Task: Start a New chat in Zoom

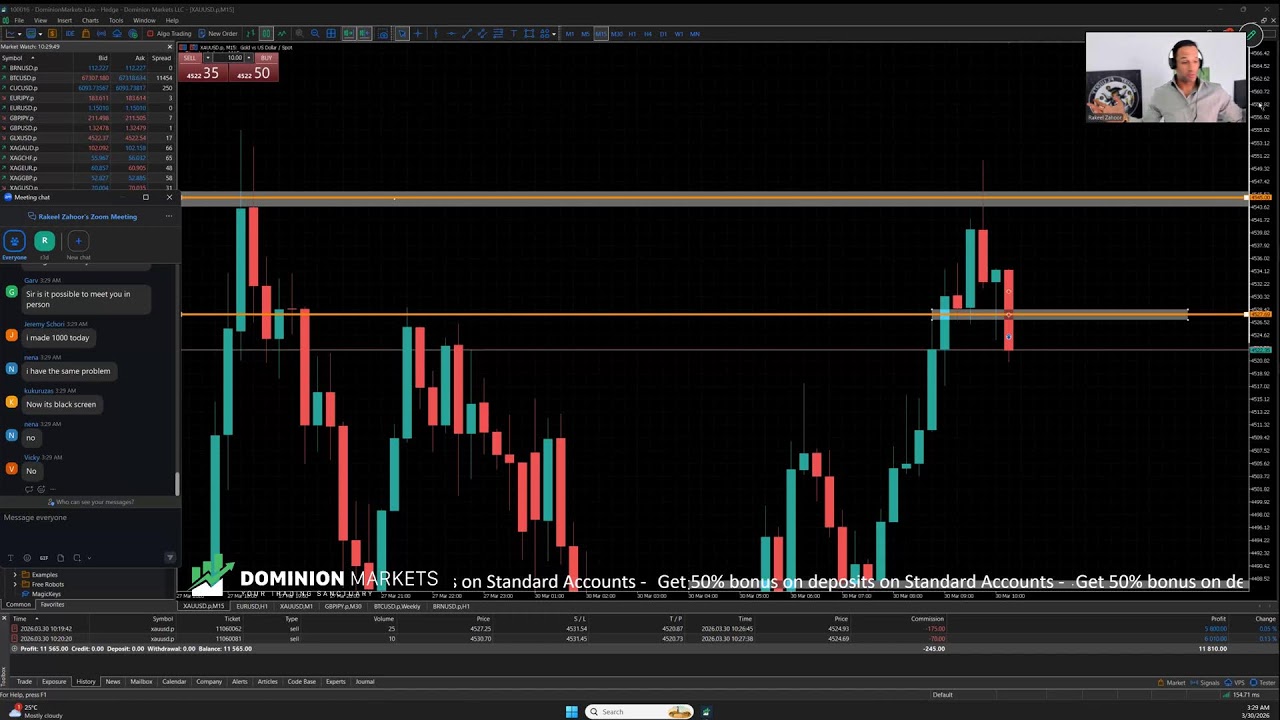Action: click(78, 245)
